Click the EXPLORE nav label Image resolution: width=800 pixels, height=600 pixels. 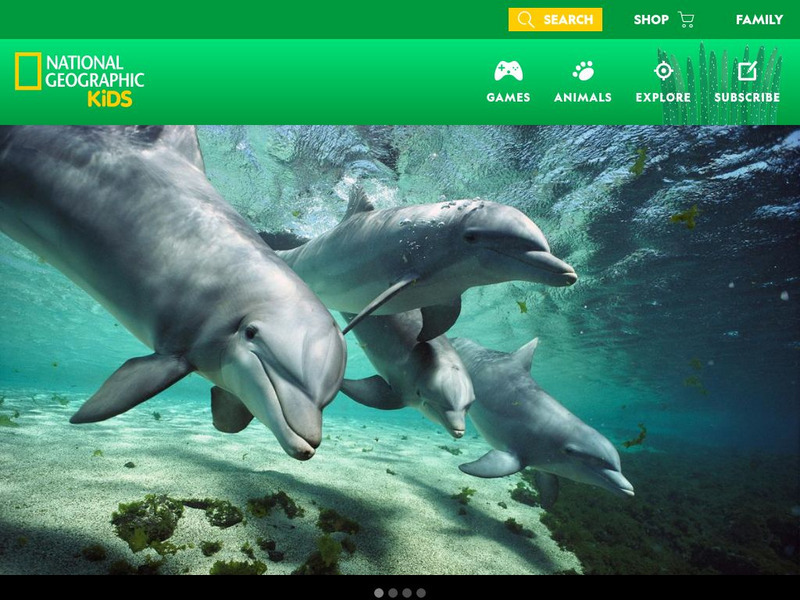coord(661,97)
